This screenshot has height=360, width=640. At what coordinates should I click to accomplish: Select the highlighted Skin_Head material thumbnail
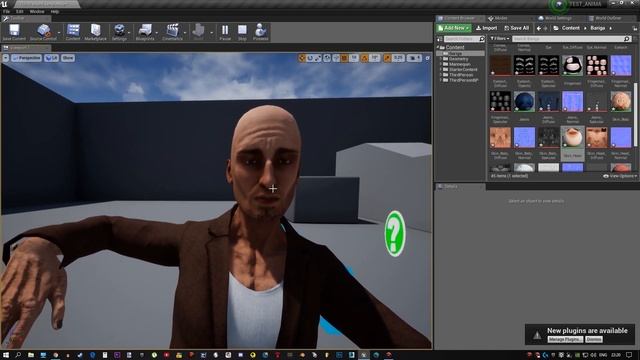(572, 137)
